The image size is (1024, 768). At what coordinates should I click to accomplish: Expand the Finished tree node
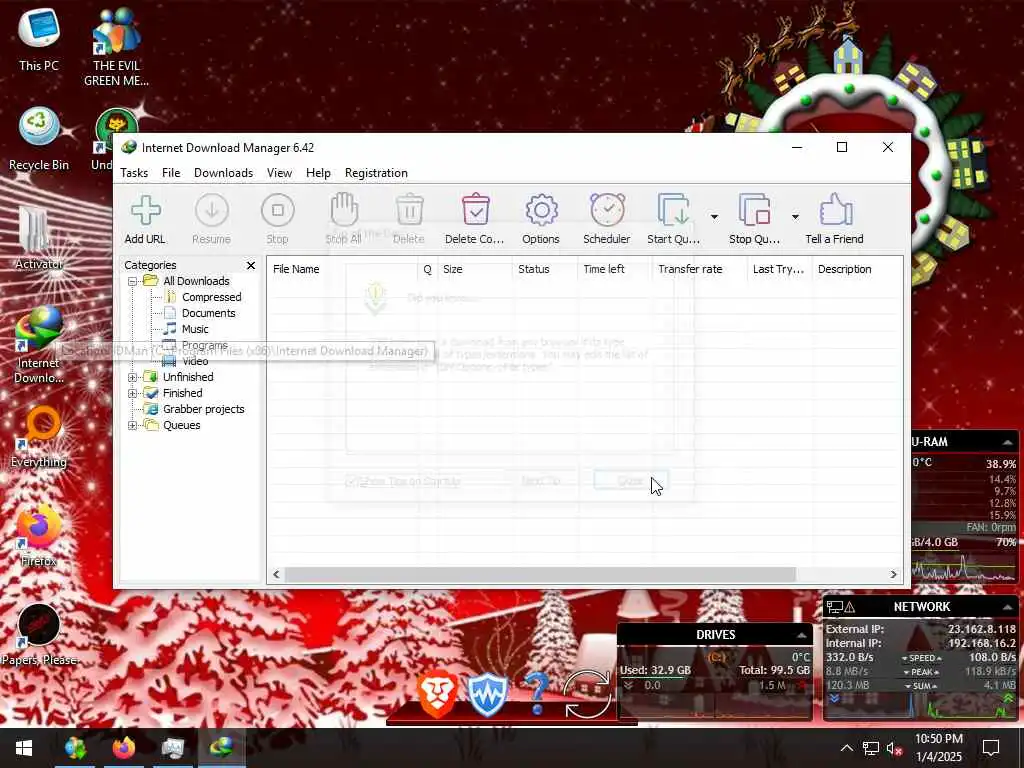[133, 393]
